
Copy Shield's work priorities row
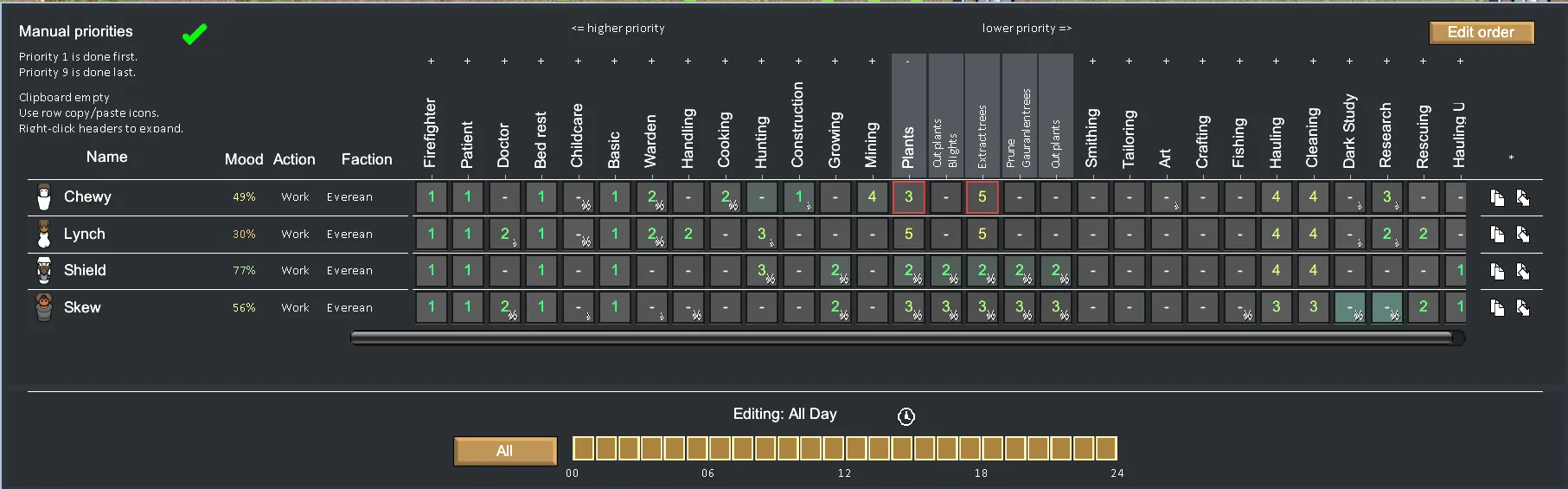1497,272
